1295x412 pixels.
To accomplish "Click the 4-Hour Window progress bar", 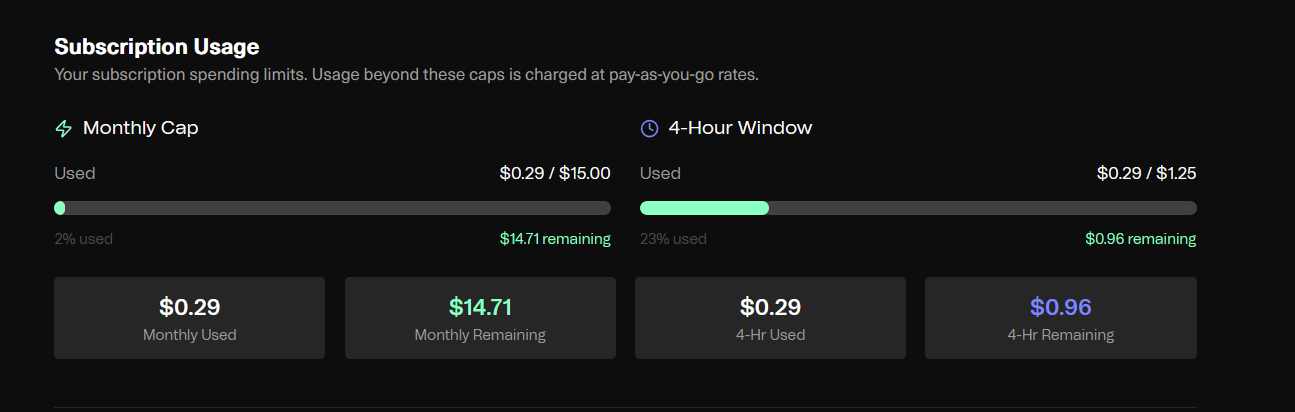I will [918, 208].
